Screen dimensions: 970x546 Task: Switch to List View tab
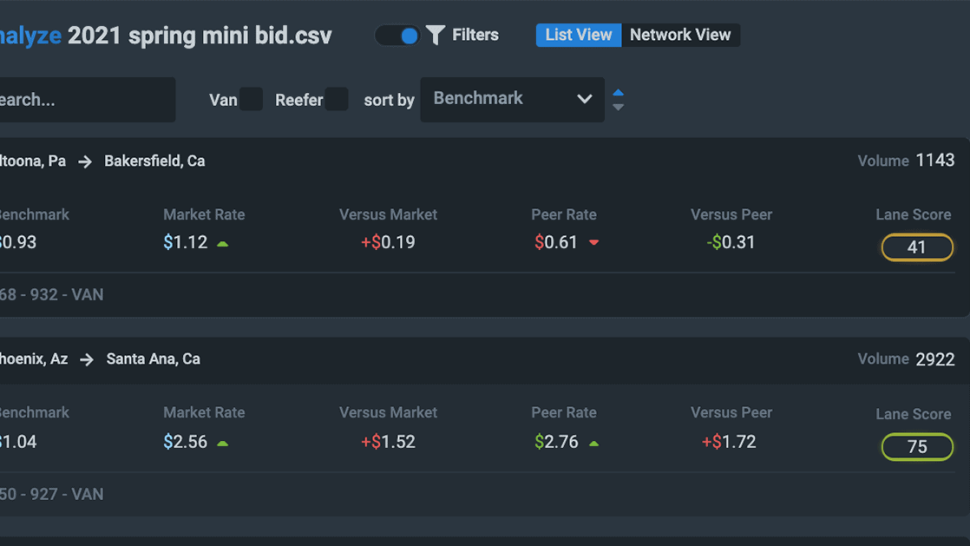coord(578,35)
